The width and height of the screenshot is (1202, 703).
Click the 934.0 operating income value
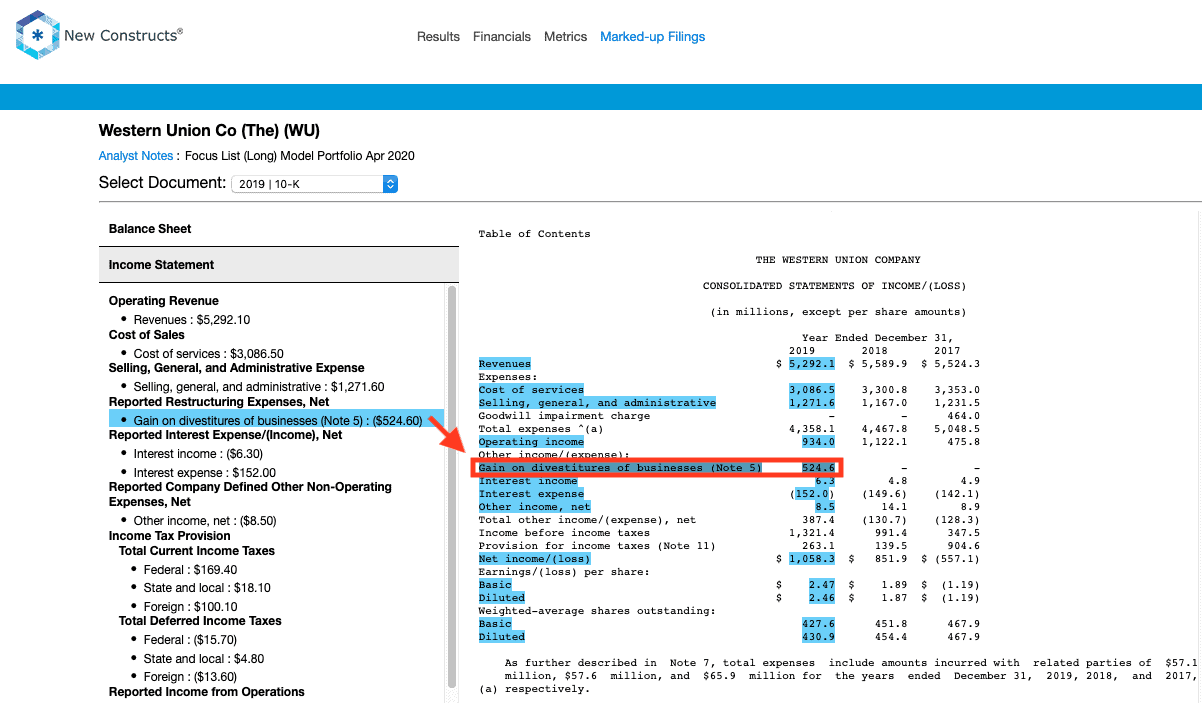click(818, 442)
